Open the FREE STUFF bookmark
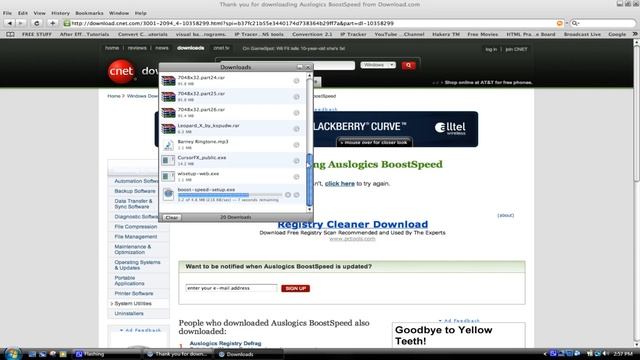Screen dimensions: 640x360 click(37, 34)
